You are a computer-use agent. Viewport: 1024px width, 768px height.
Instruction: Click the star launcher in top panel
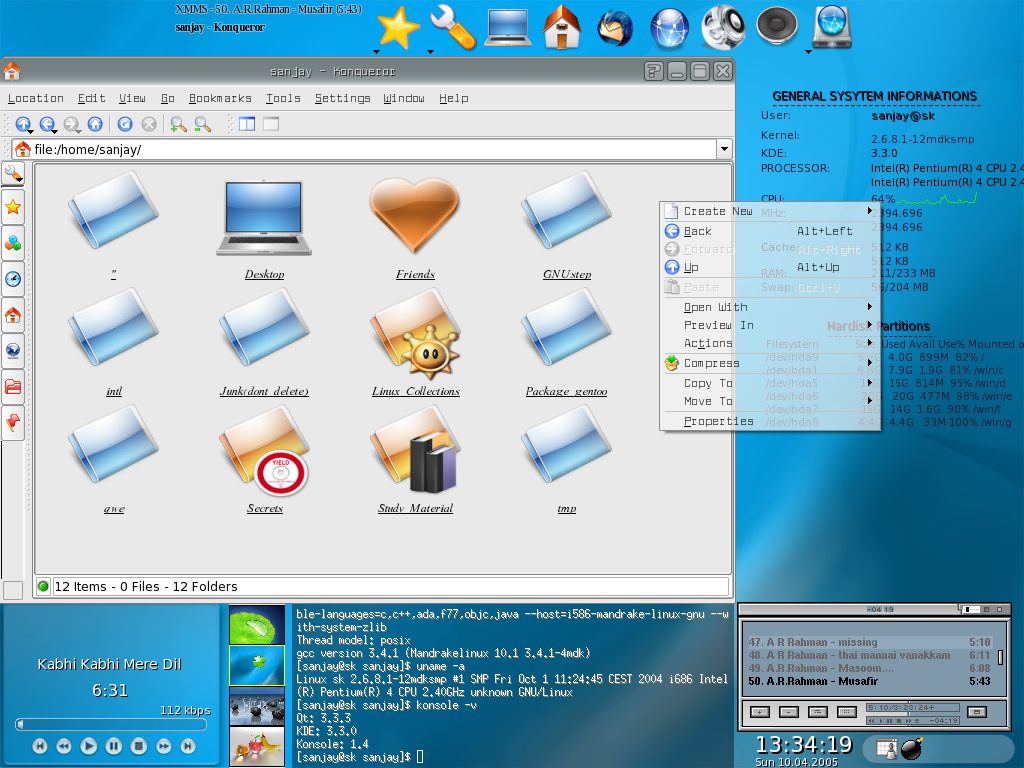[398, 28]
